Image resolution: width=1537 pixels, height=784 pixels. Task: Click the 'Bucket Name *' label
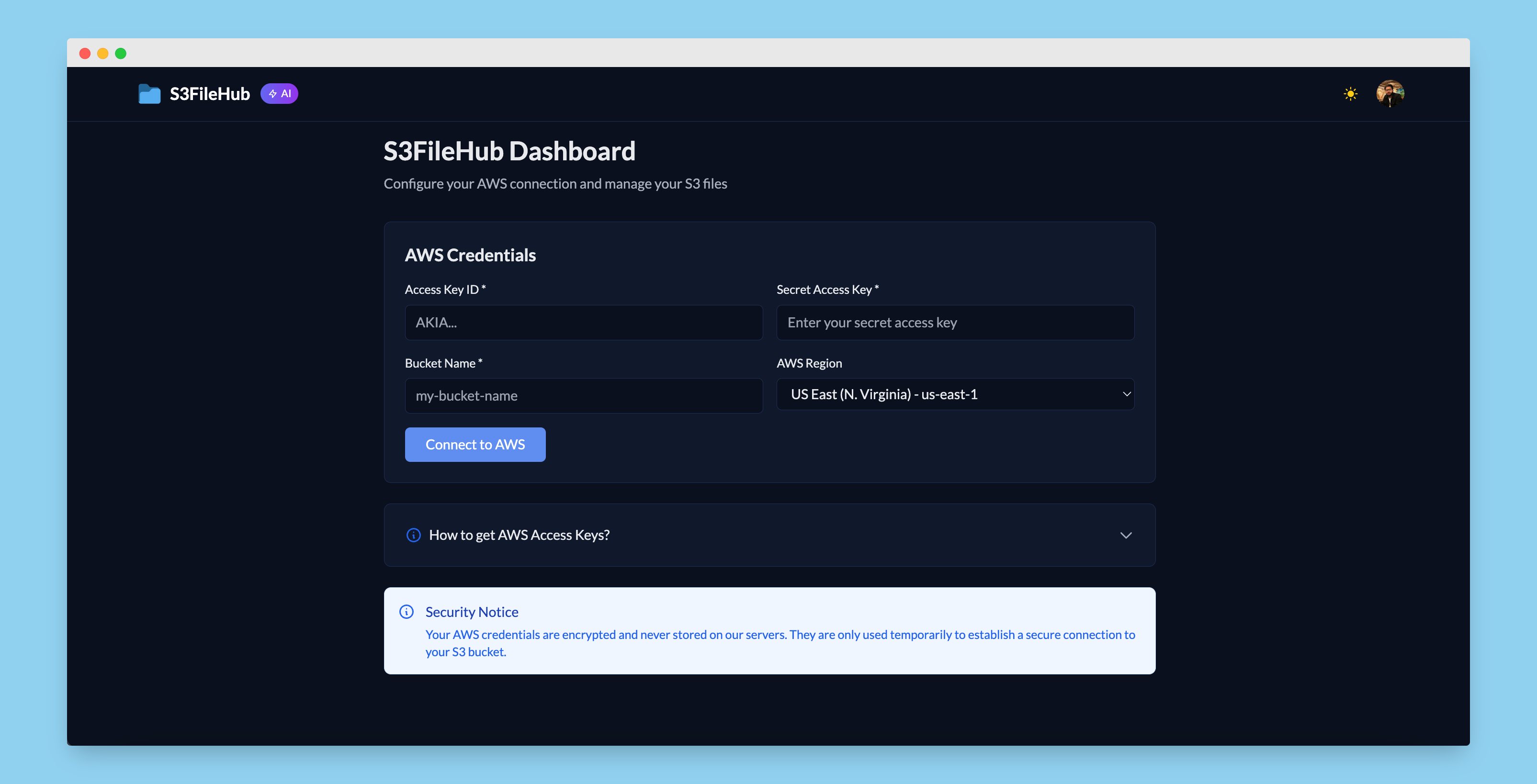click(x=443, y=363)
